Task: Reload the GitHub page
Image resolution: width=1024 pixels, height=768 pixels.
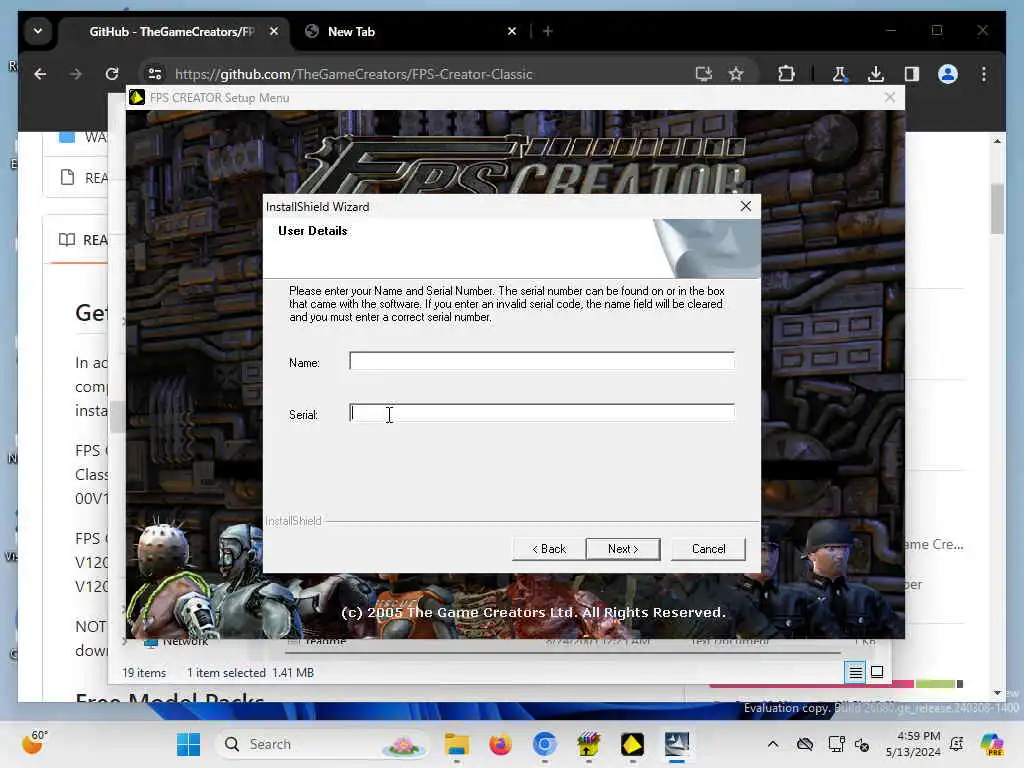Action: pyautogui.click(x=112, y=74)
